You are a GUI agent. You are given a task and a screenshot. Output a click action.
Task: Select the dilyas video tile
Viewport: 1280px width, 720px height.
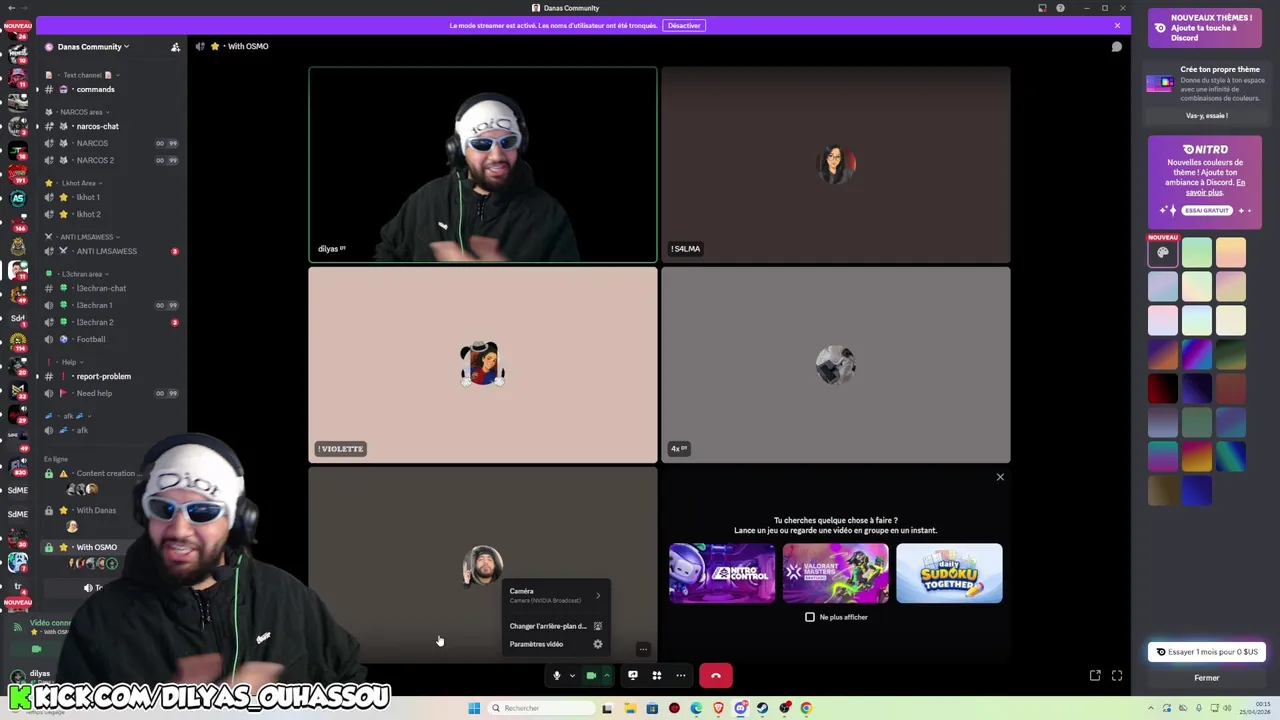[483, 165]
